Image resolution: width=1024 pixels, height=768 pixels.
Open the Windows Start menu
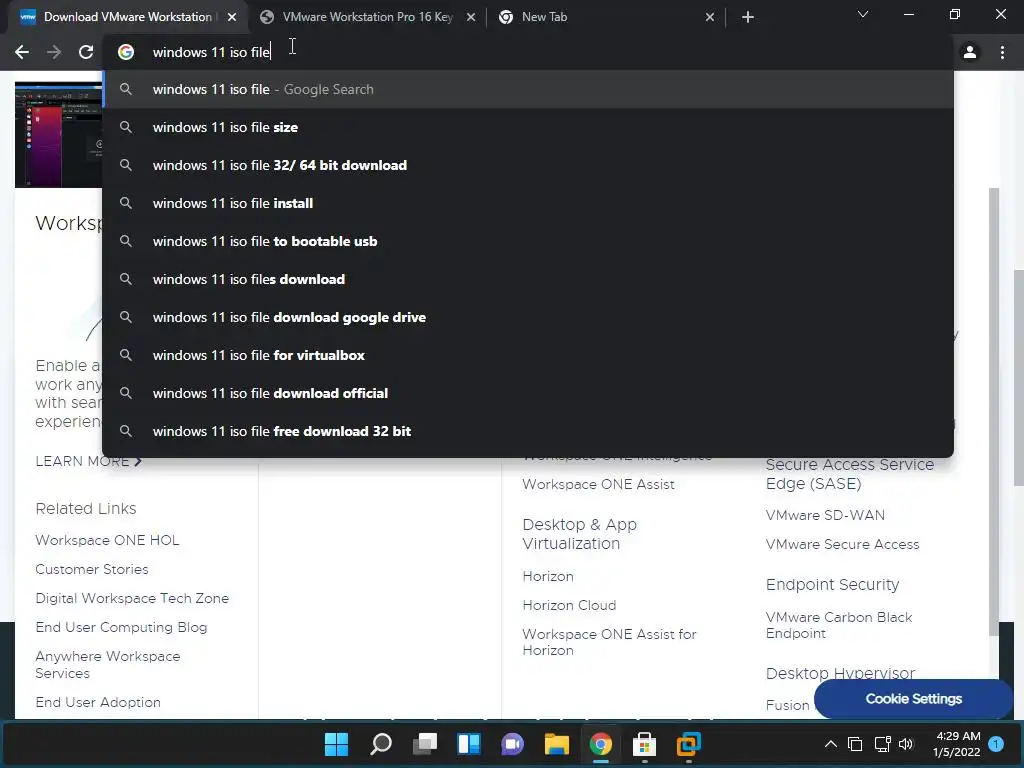[x=336, y=744]
